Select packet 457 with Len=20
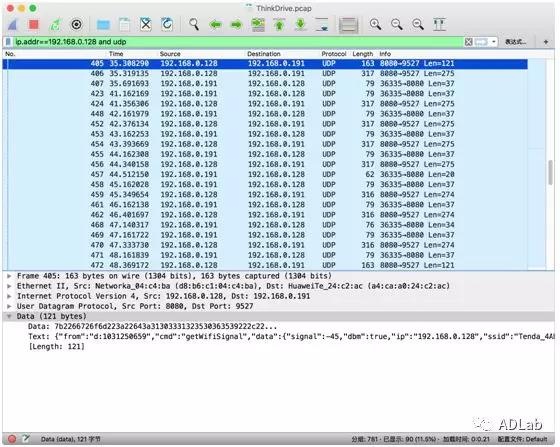This screenshot has width=560, height=447. pos(265,174)
